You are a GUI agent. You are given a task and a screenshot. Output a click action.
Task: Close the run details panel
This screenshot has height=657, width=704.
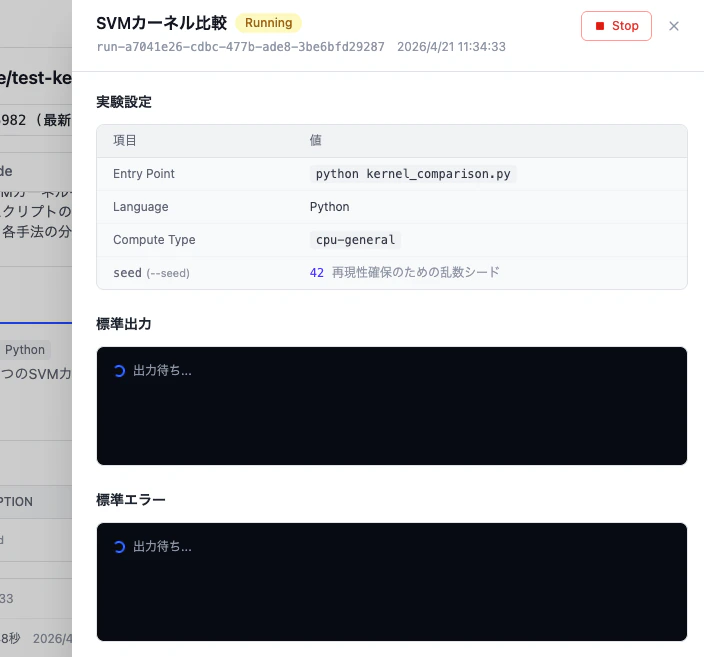(x=673, y=26)
